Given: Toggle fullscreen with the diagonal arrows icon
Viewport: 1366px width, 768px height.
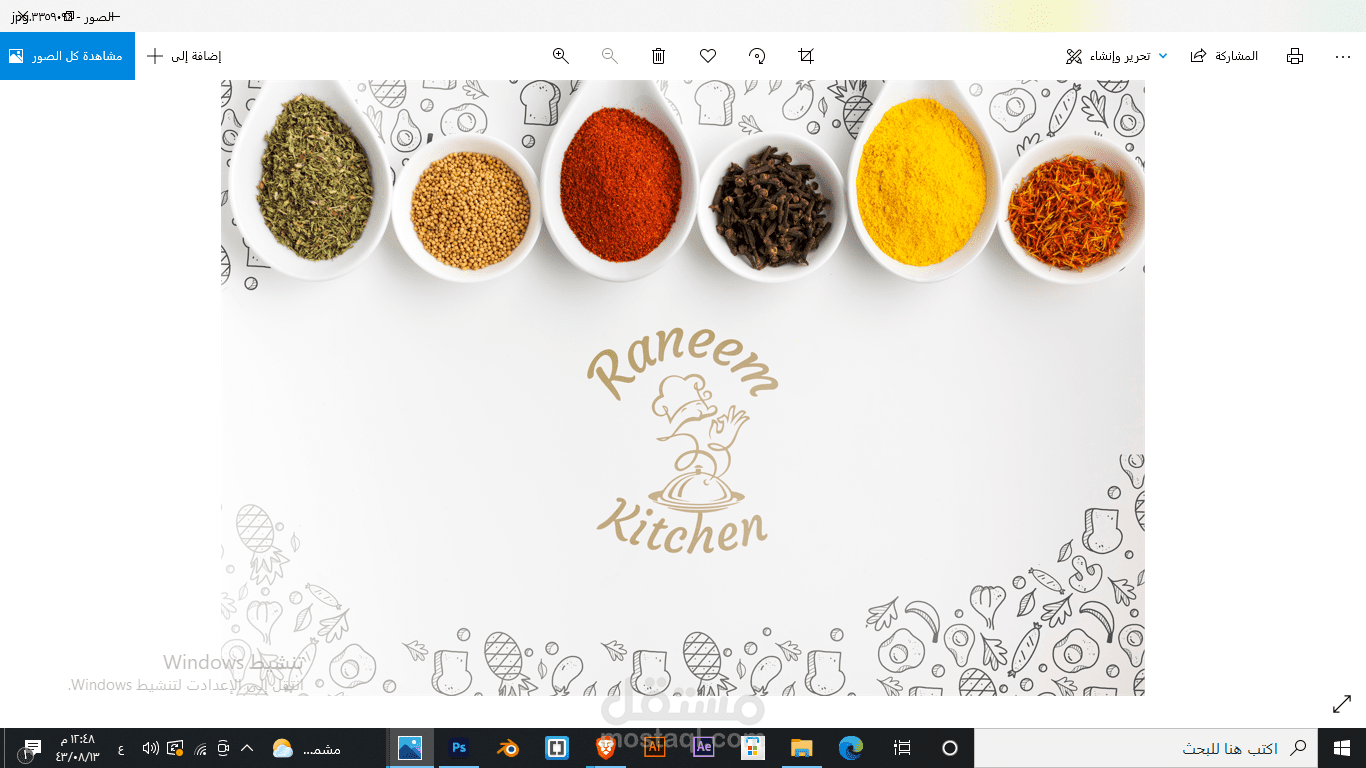Looking at the screenshot, I should coord(1342,704).
